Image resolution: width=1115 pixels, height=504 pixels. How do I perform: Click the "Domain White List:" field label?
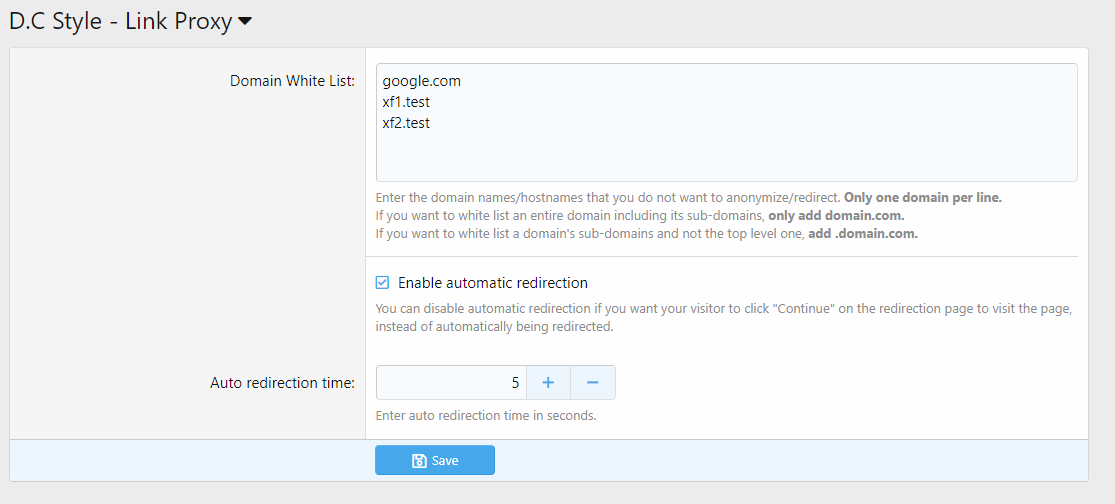point(292,81)
